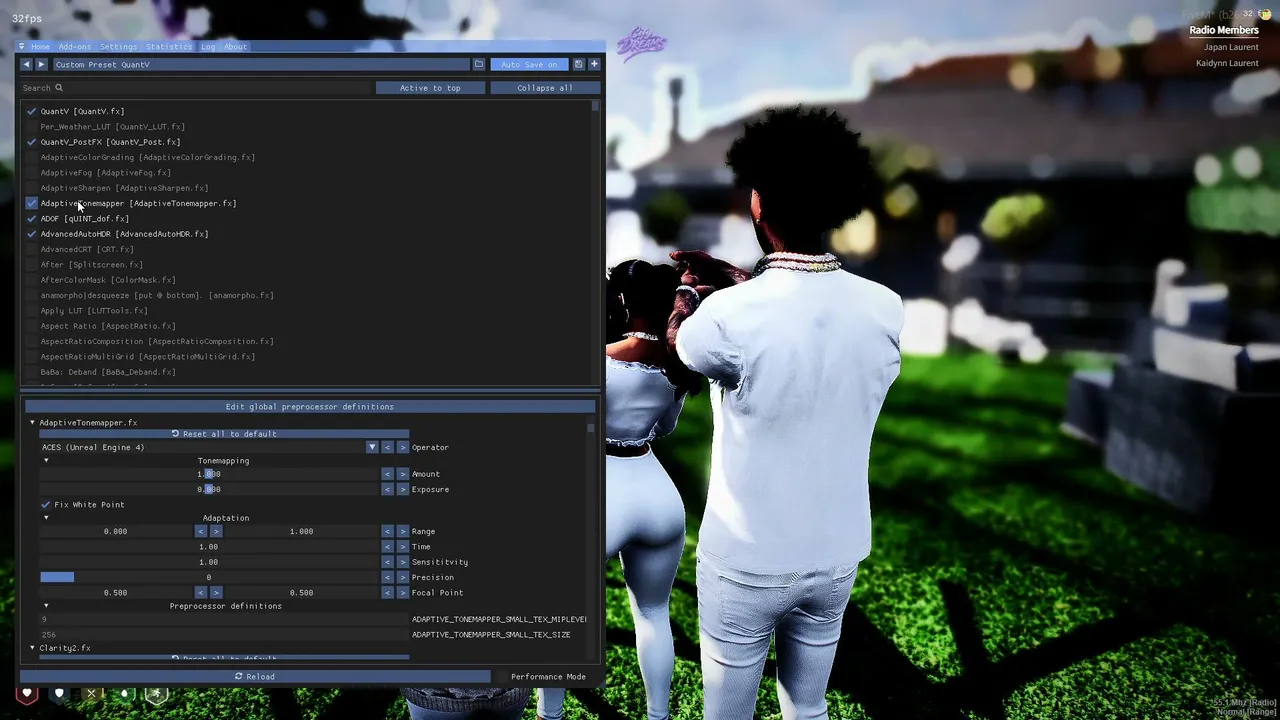Decrease Precision with its left arrow
This screenshot has width=1280, height=720.
(x=387, y=577)
